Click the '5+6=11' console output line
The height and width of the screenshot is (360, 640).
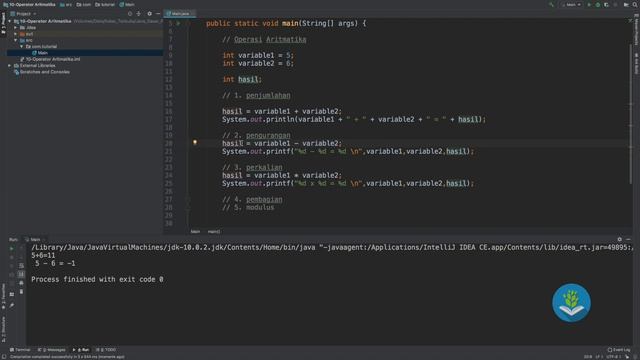[43, 256]
